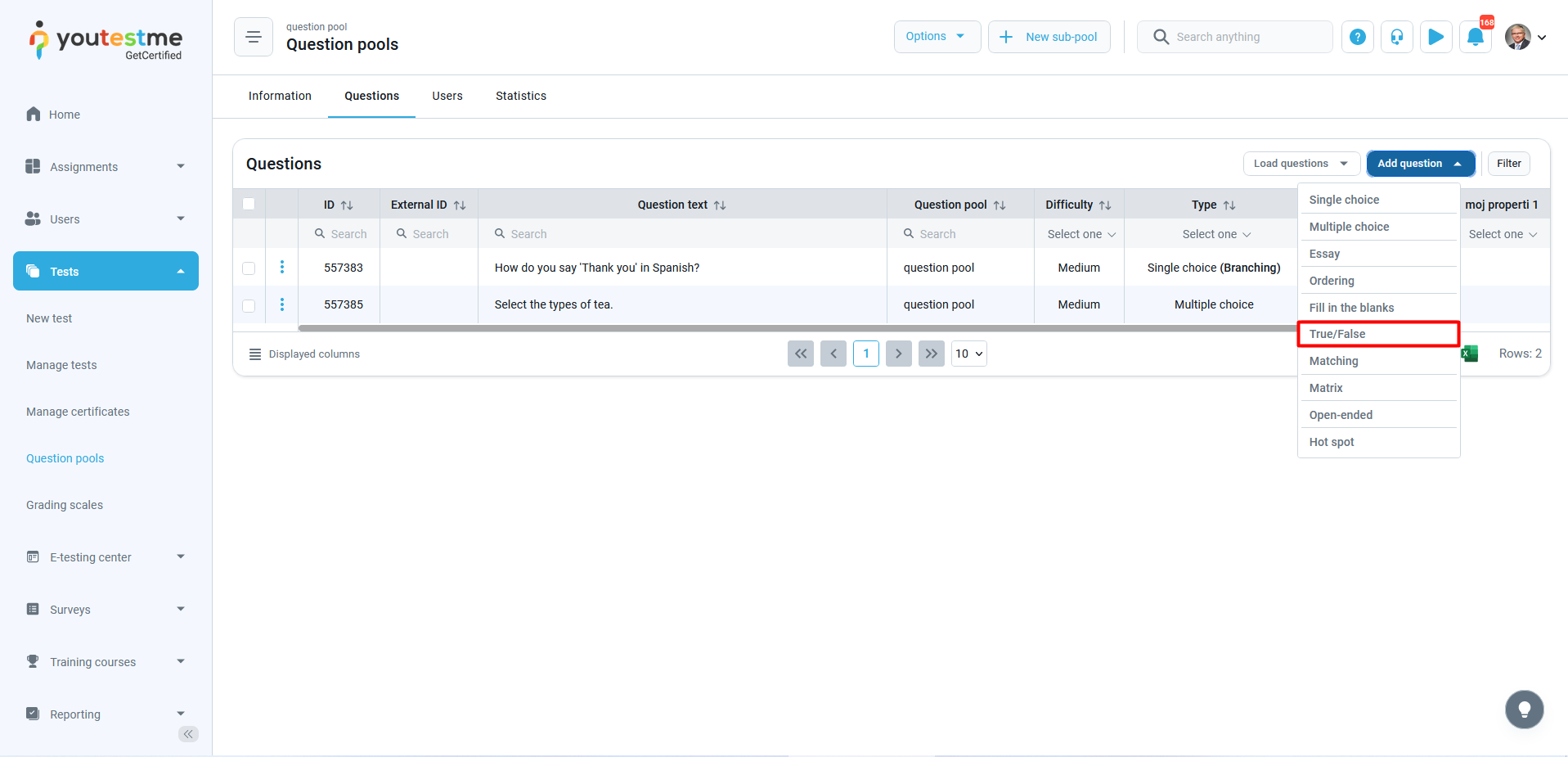Open the hamburger menu beside Question pools

(x=254, y=37)
